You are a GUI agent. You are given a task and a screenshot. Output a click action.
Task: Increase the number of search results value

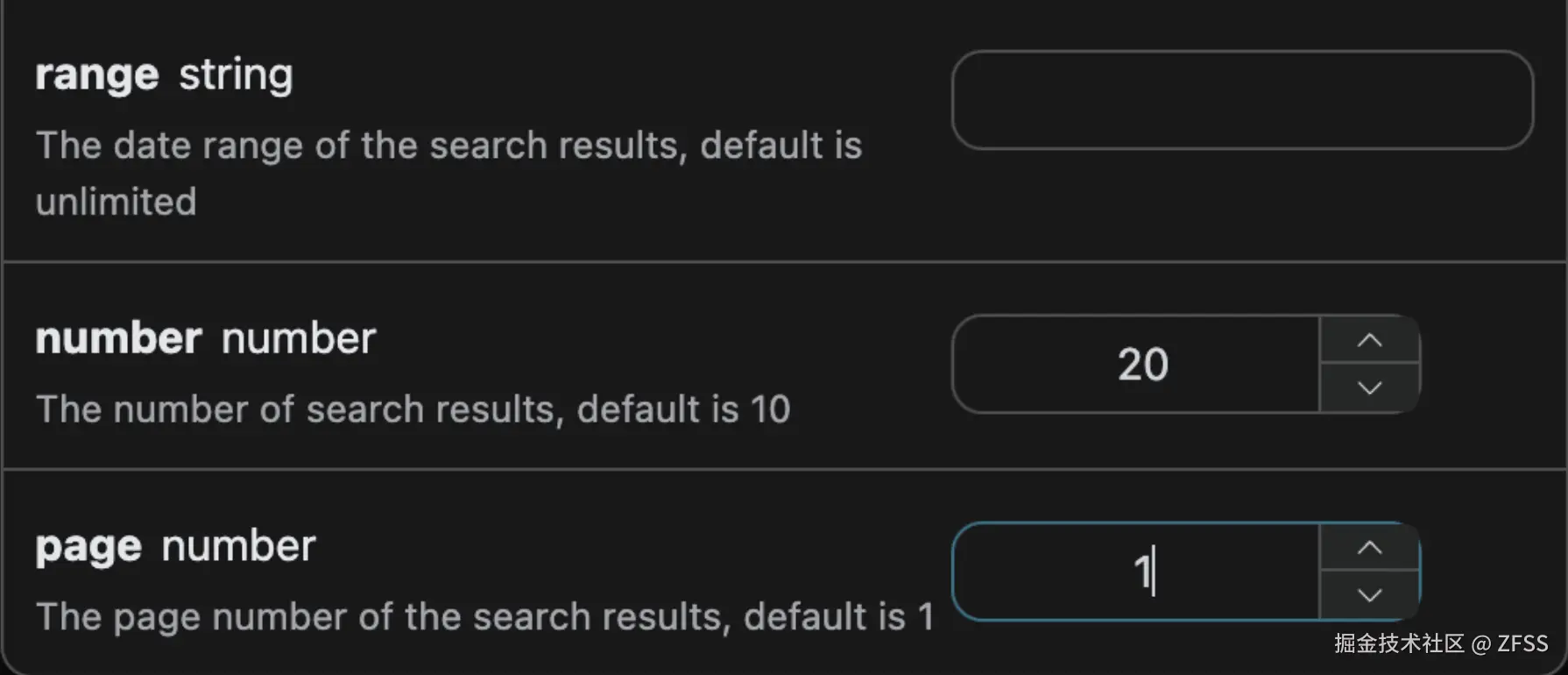tap(1369, 340)
